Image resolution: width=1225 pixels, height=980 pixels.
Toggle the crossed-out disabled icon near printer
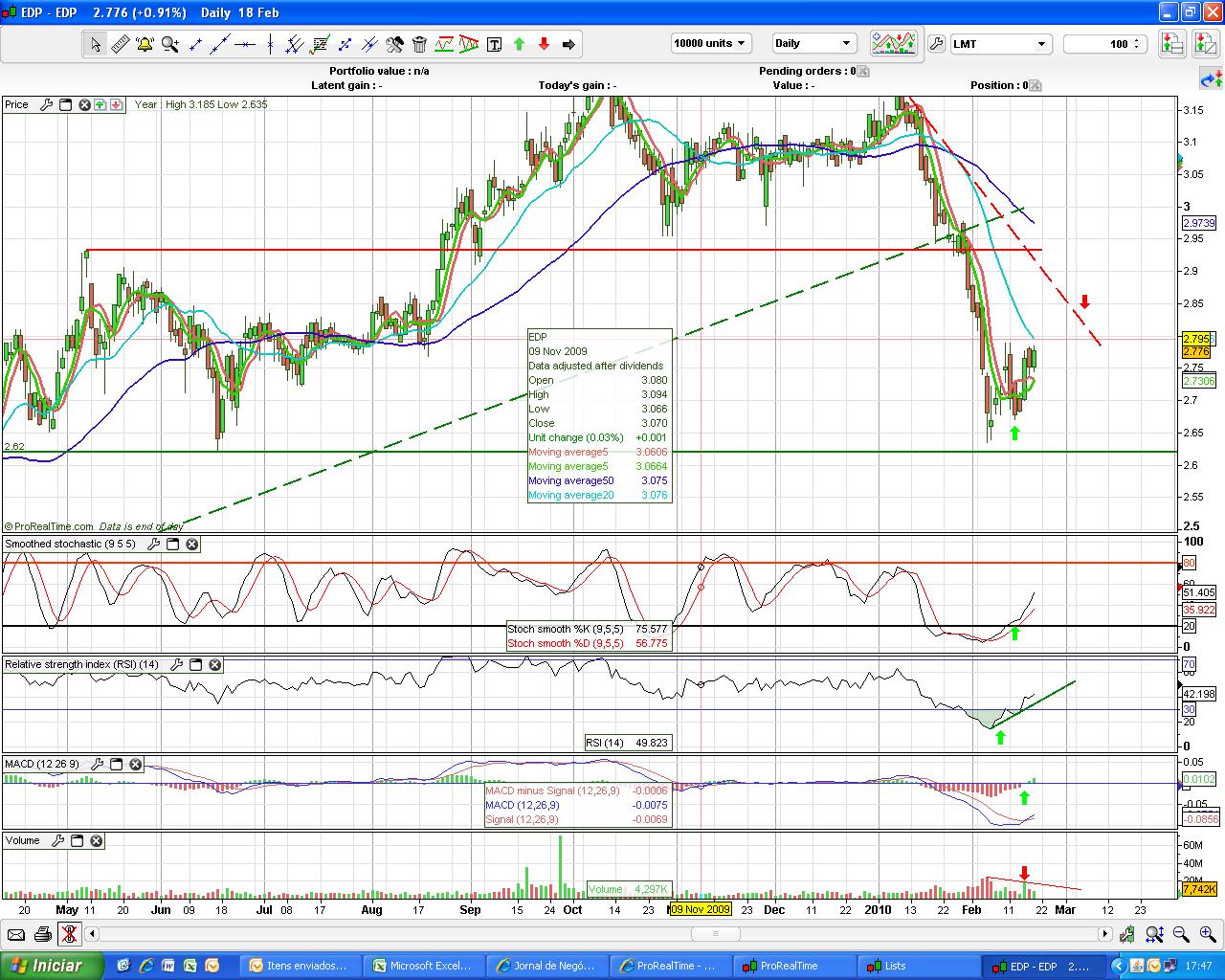(x=68, y=934)
